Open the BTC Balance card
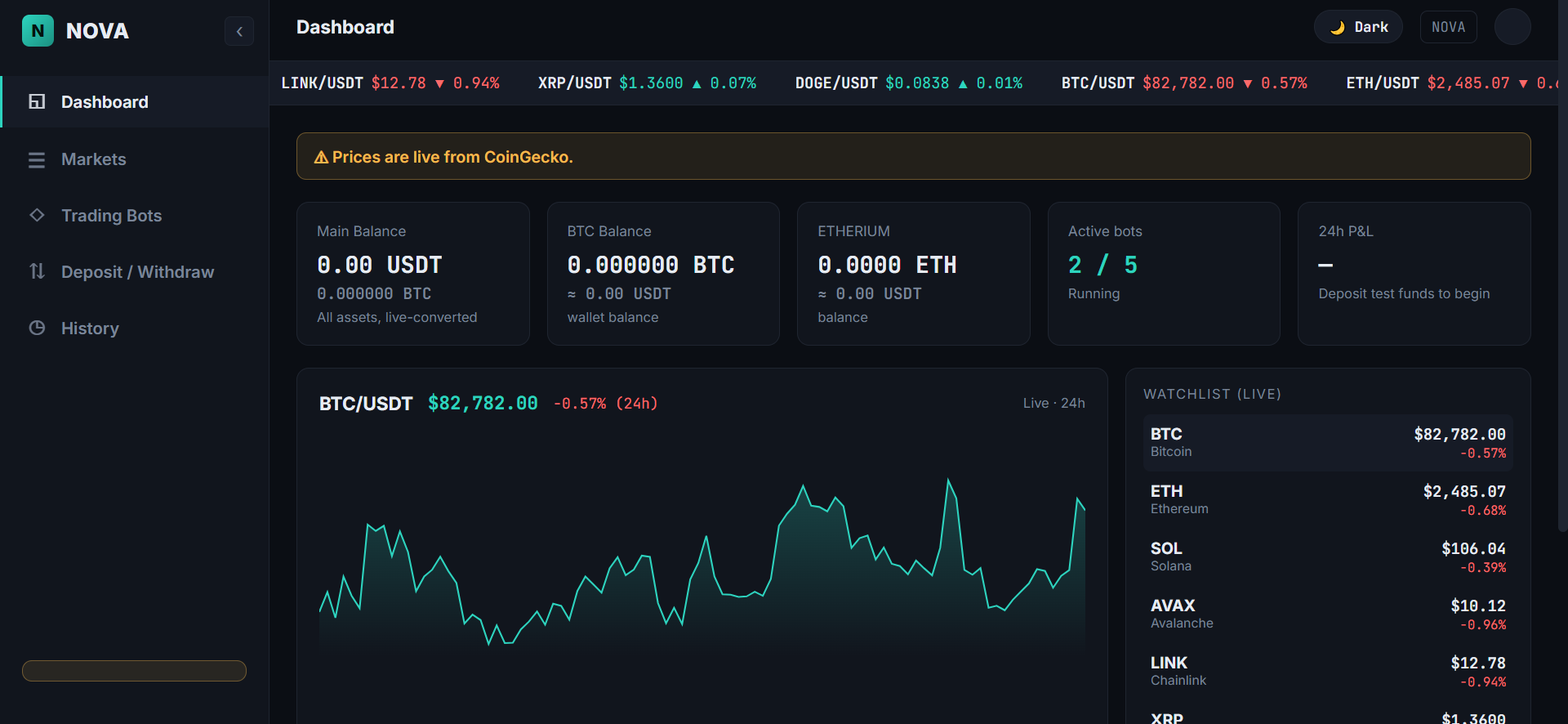 663,274
